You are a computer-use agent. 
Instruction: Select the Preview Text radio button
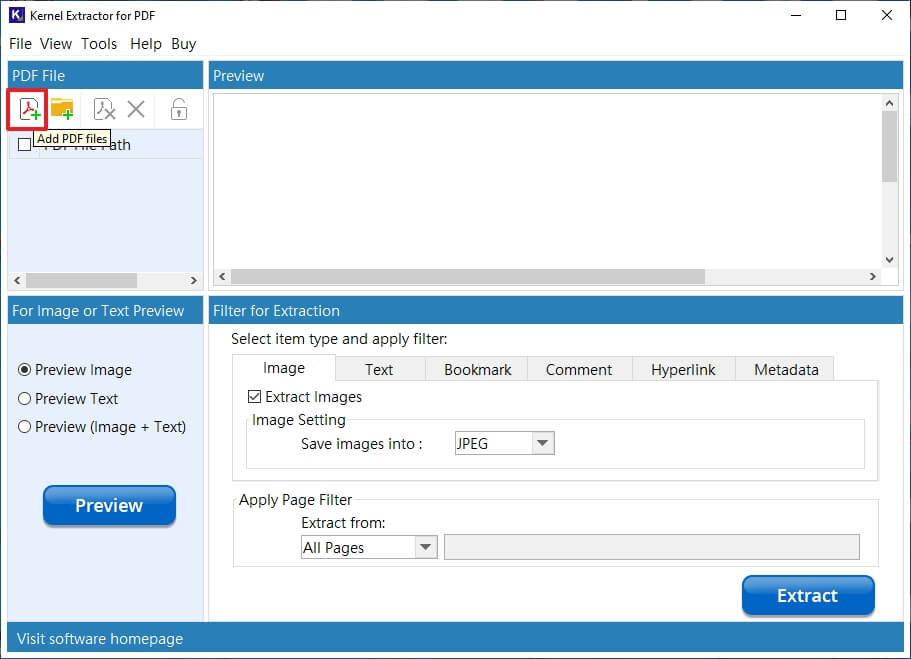[x=24, y=399]
